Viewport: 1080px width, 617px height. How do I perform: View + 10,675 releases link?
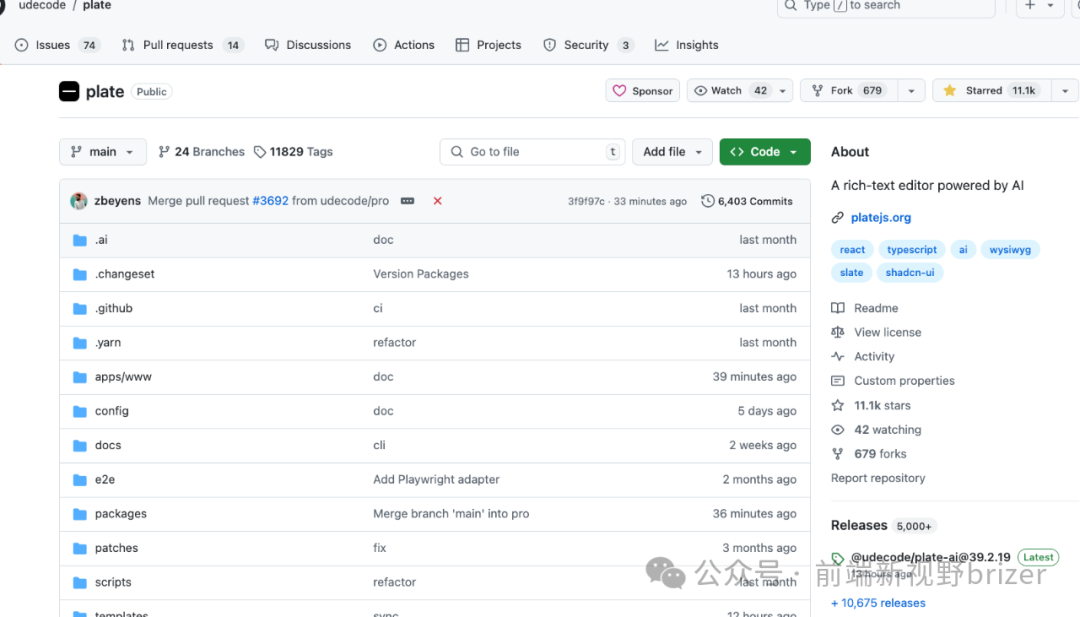click(x=878, y=603)
